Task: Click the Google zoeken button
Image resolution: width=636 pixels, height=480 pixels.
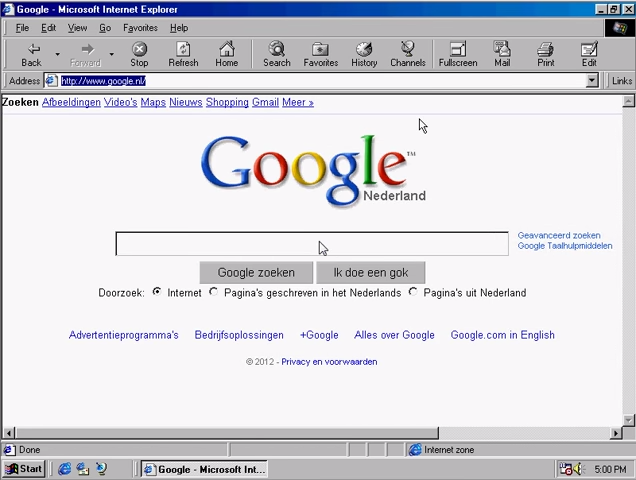Action: coord(256,272)
